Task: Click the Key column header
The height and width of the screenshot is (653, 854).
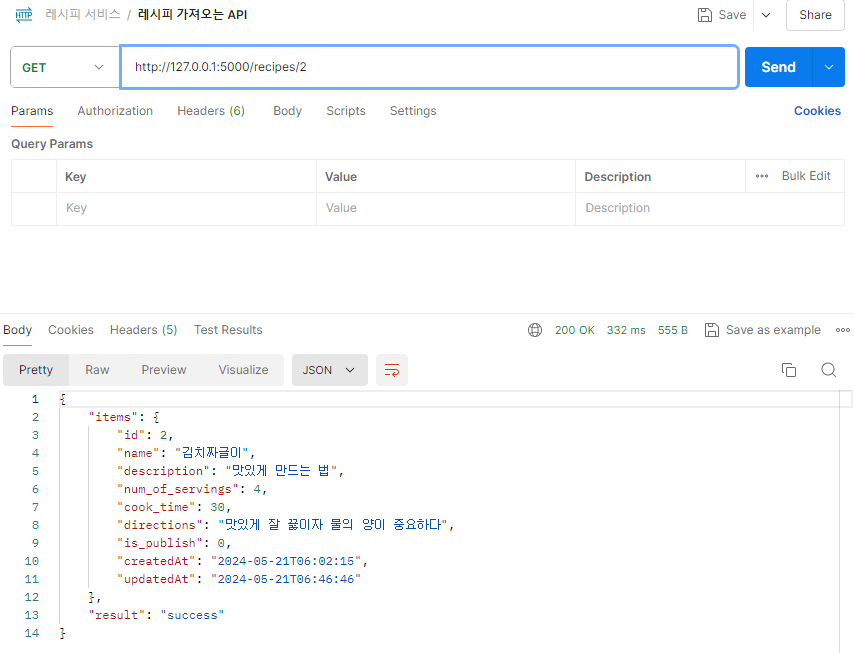Action: (x=76, y=176)
